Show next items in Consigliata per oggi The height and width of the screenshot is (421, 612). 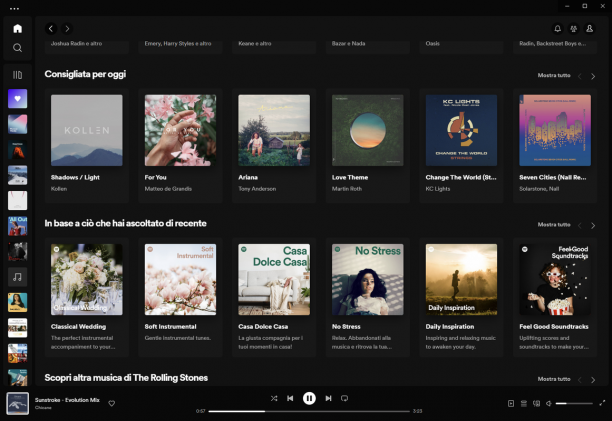pos(593,76)
